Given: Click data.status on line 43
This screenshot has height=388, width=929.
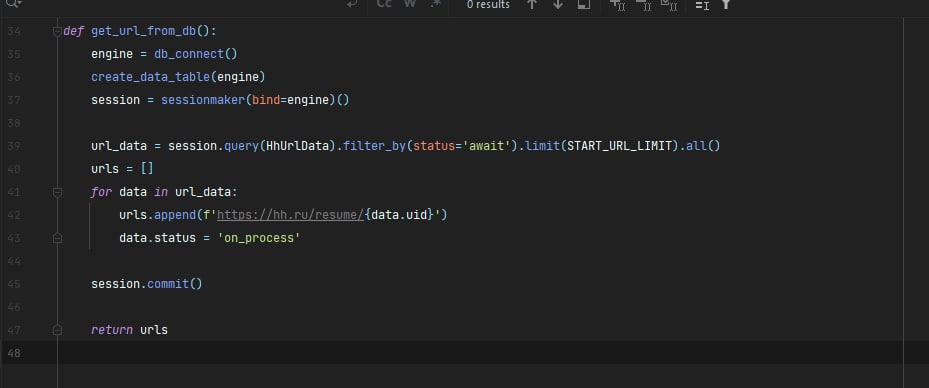Looking at the screenshot, I should pos(158,238).
